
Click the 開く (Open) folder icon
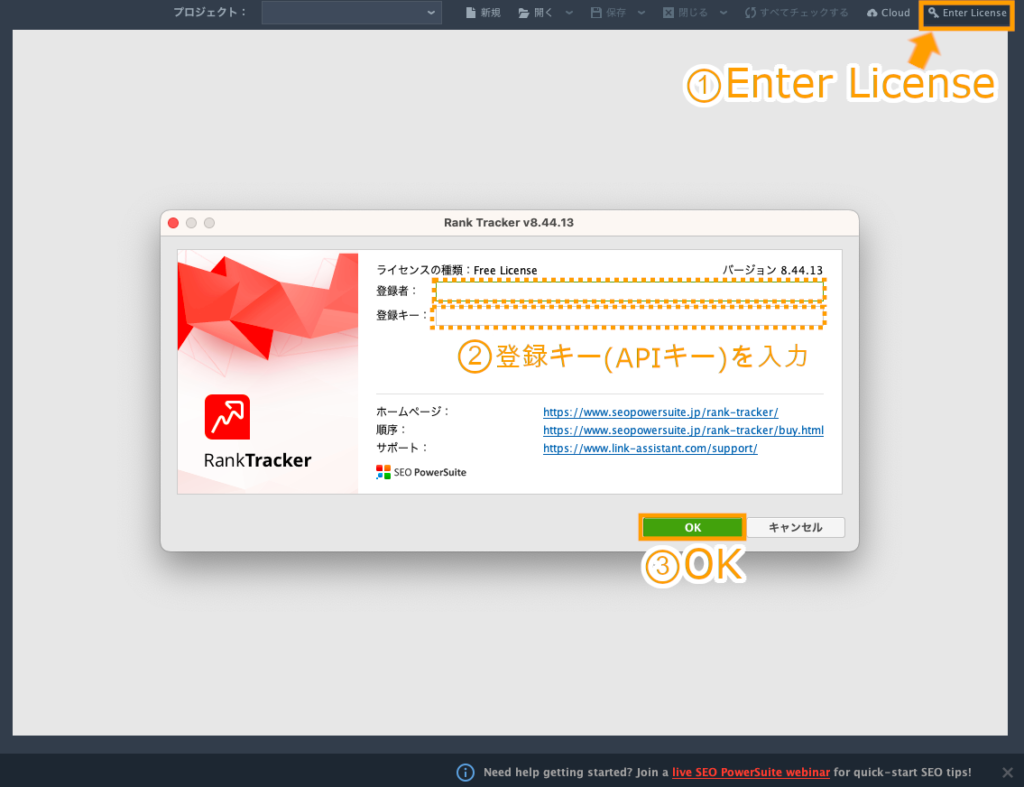(x=523, y=12)
